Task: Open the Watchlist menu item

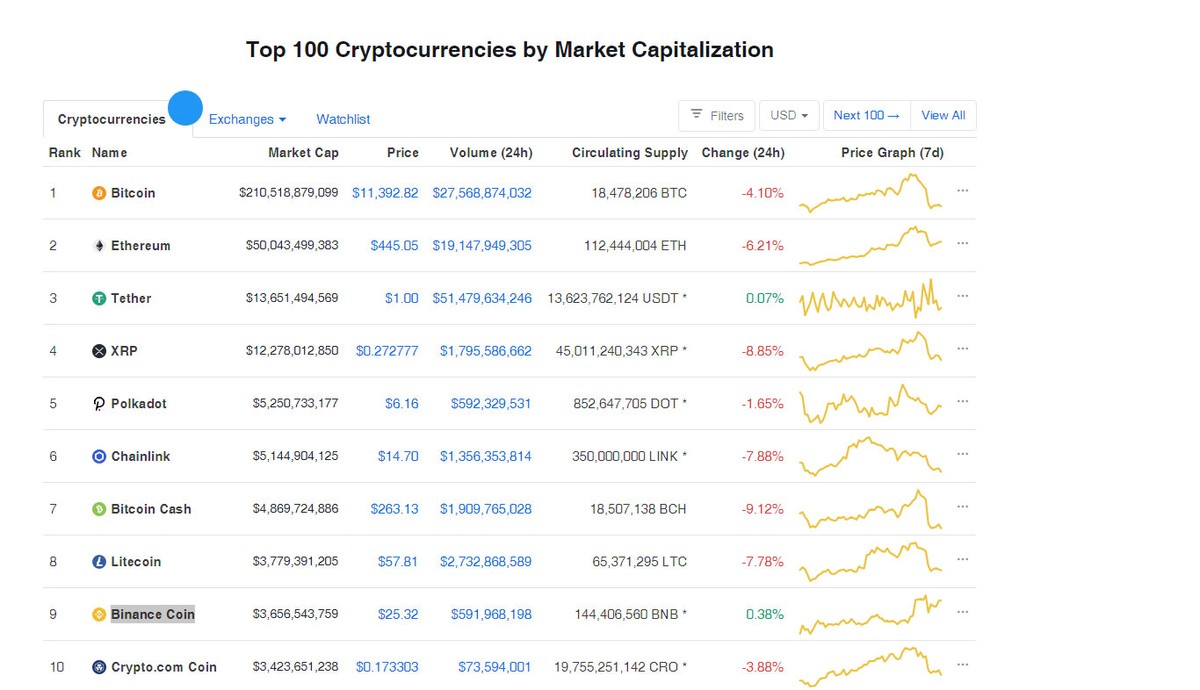Action: (x=343, y=118)
